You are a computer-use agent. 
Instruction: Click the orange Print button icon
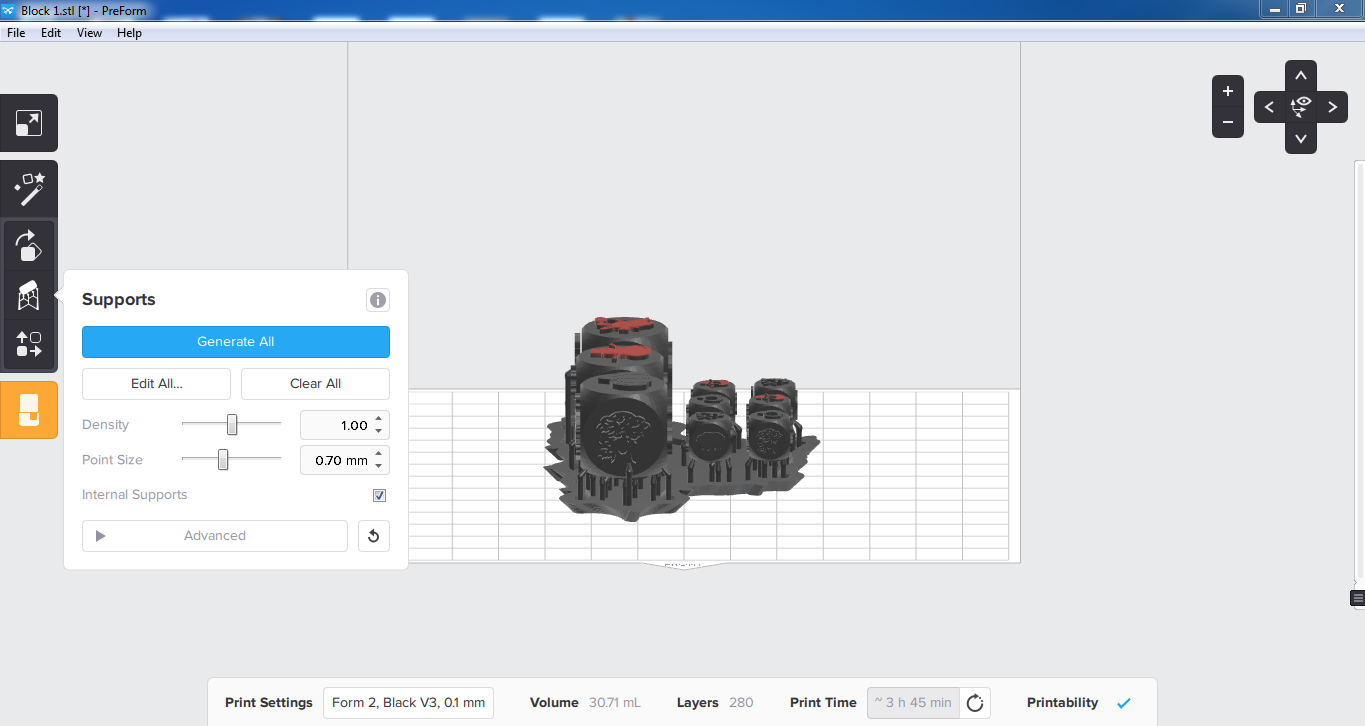pos(29,409)
